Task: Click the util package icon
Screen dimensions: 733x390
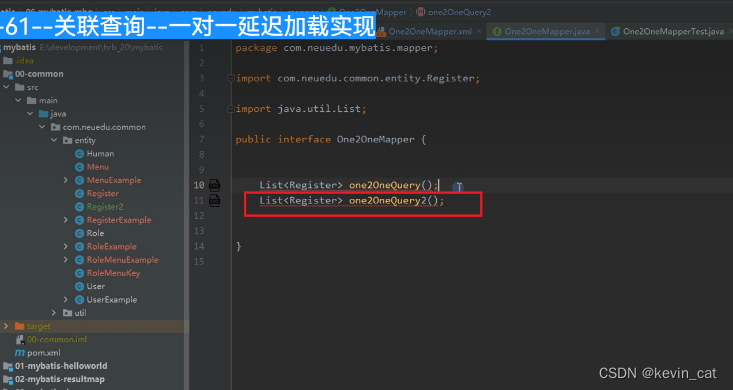Action: coord(68,313)
